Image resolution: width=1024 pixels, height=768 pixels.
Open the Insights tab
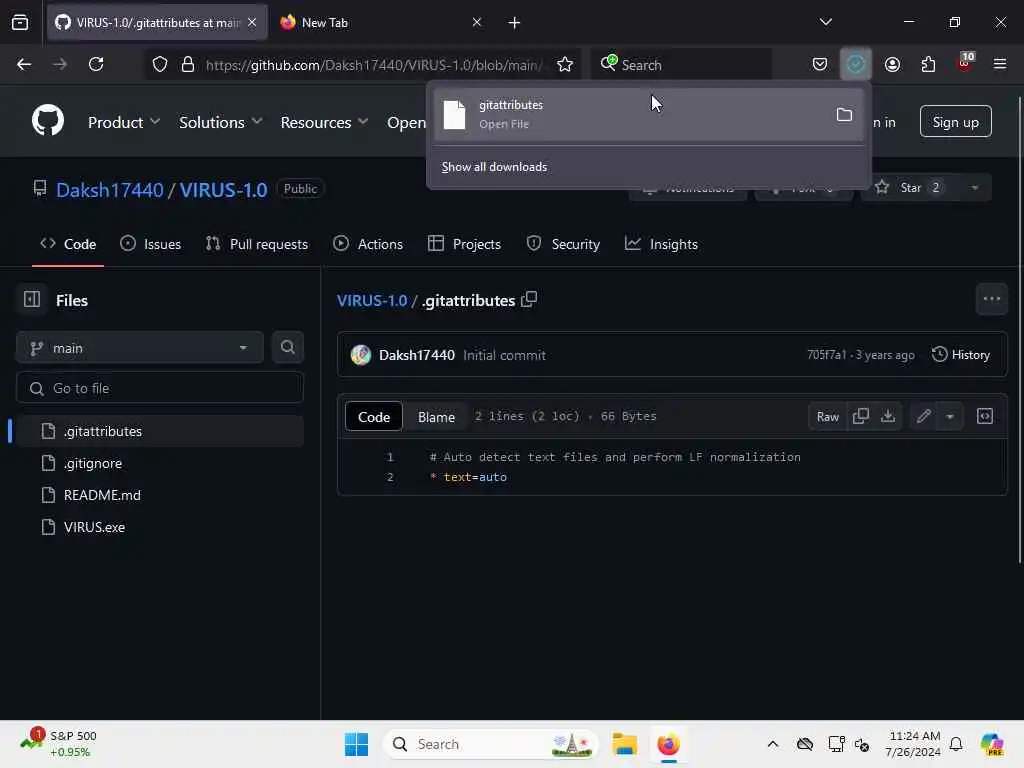coord(661,244)
